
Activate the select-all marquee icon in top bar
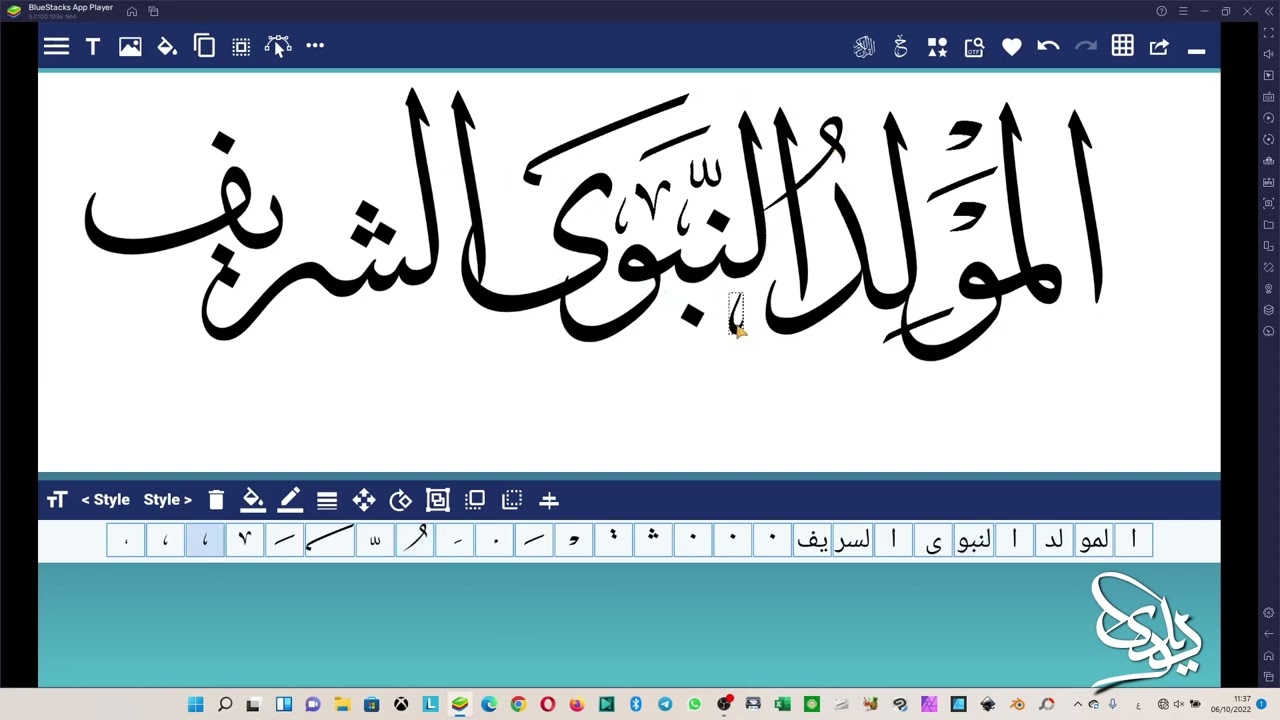pyautogui.click(x=241, y=46)
